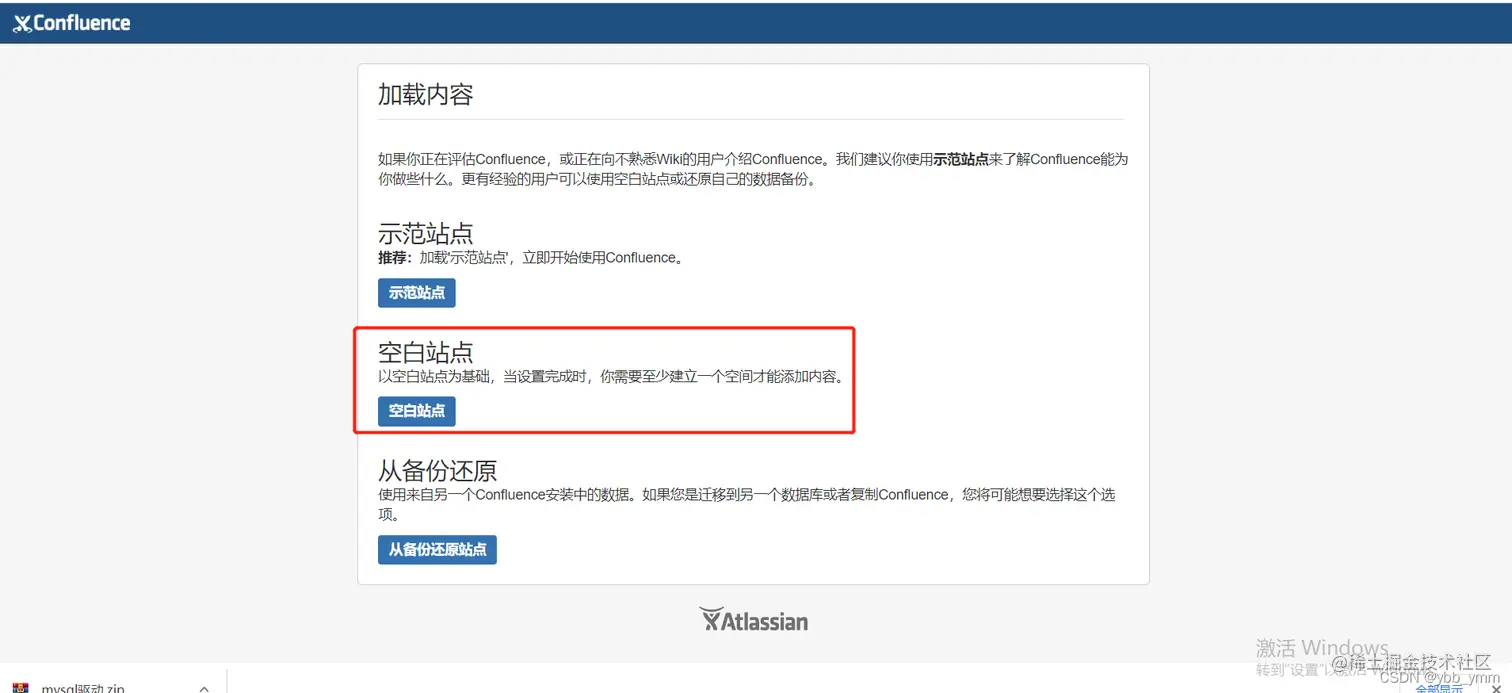Click the 示范站点 button
The height and width of the screenshot is (693, 1512).
pos(416,293)
